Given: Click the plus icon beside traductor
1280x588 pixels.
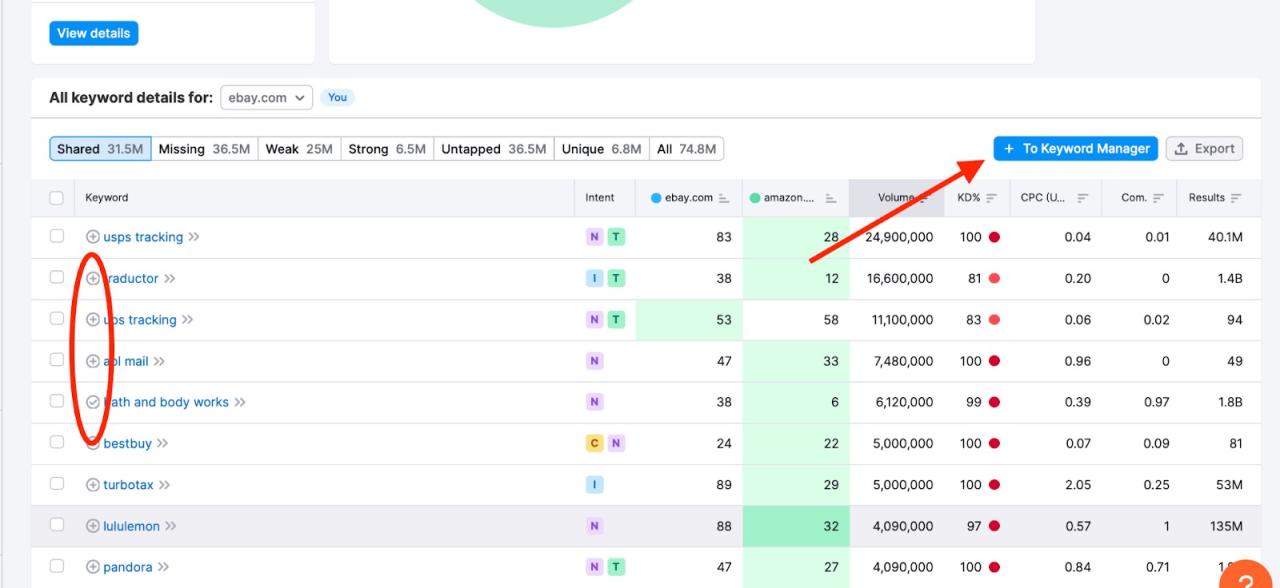Looking at the screenshot, I should coord(93,279).
